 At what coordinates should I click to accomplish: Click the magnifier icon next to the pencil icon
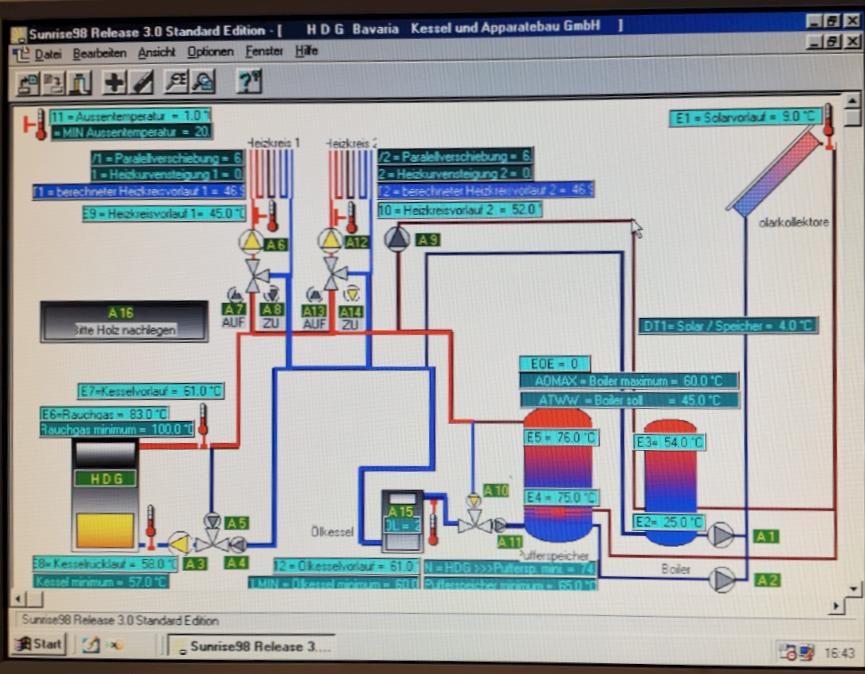tap(177, 82)
